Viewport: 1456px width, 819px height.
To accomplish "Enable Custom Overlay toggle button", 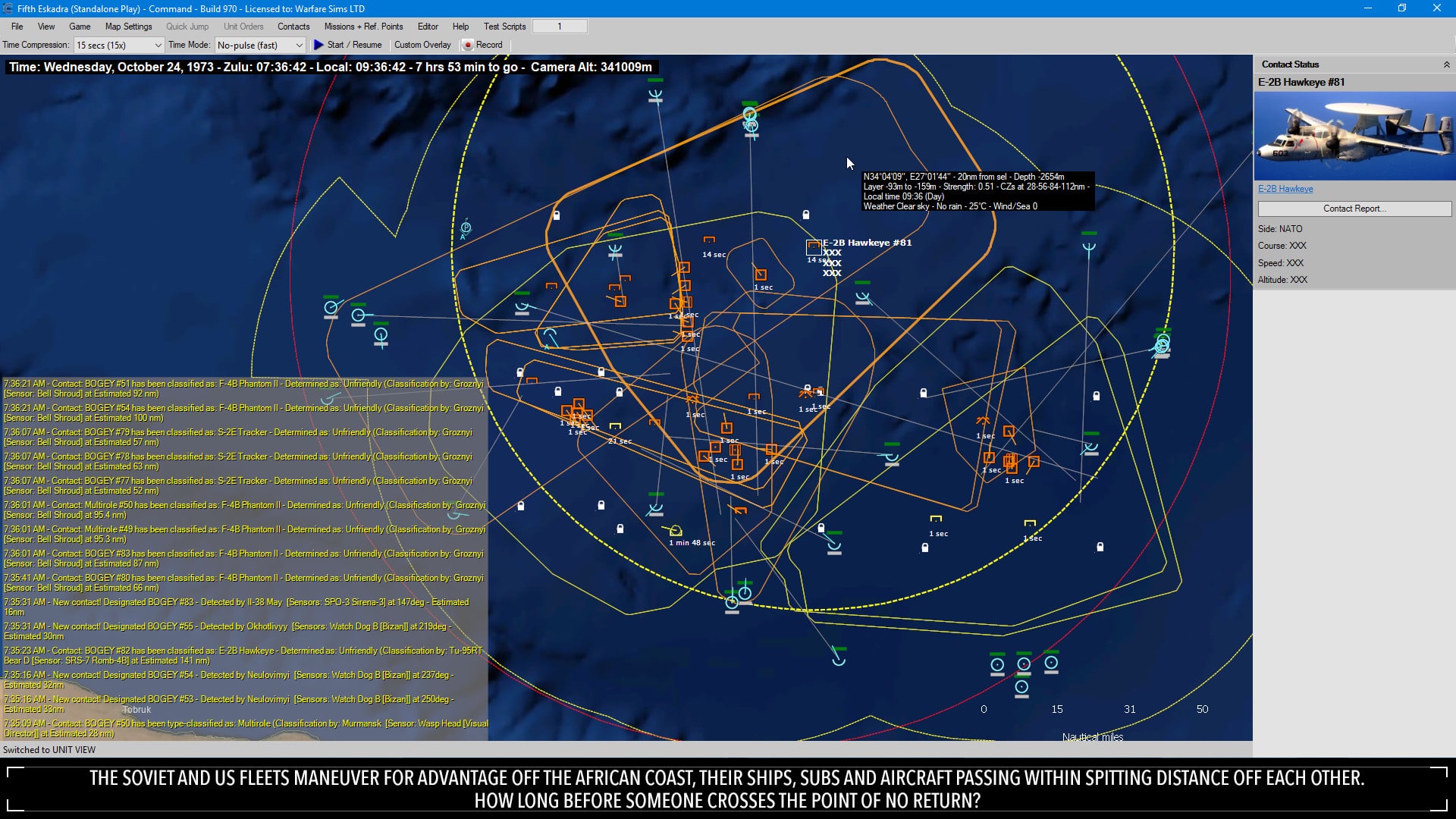I will click(x=422, y=44).
